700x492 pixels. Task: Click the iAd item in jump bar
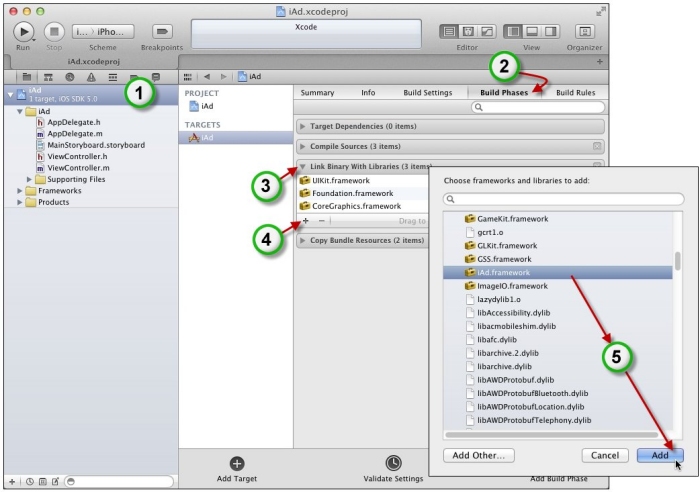click(x=250, y=77)
